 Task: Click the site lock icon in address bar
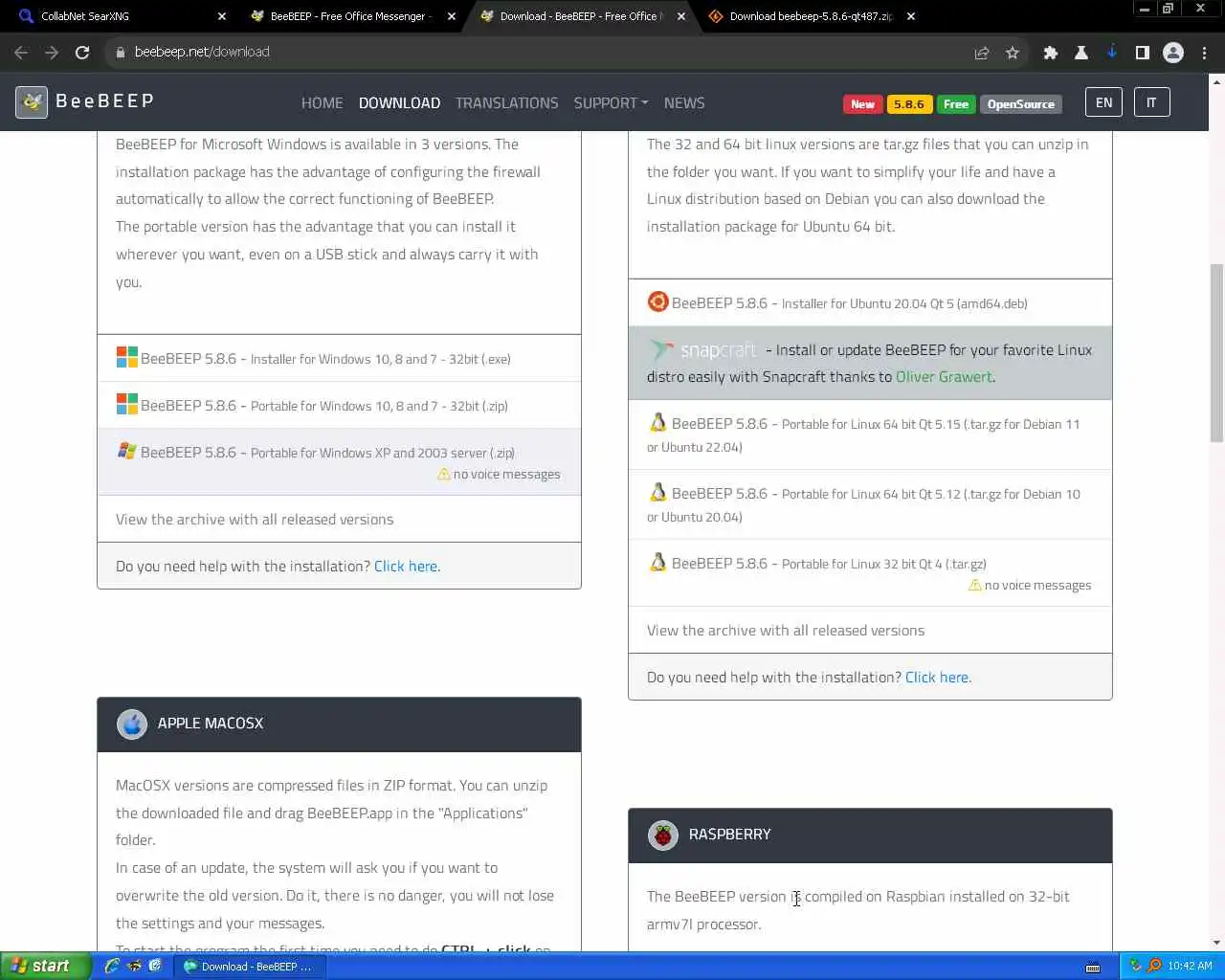tap(121, 53)
